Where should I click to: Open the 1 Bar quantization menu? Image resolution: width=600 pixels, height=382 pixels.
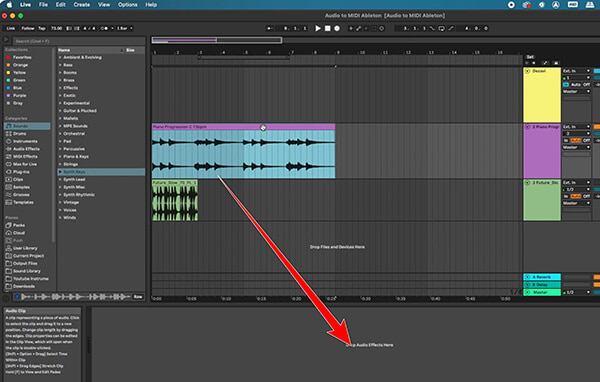tap(124, 28)
